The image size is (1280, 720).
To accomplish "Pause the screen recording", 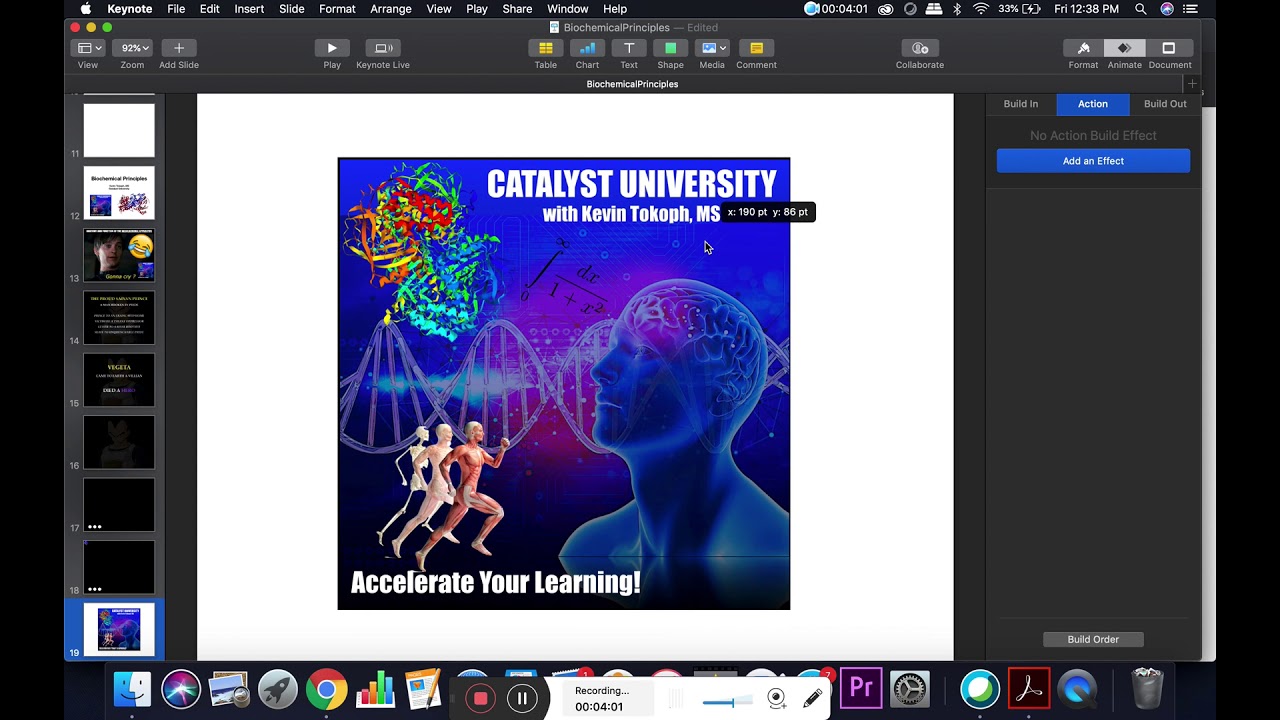I will tap(522, 698).
